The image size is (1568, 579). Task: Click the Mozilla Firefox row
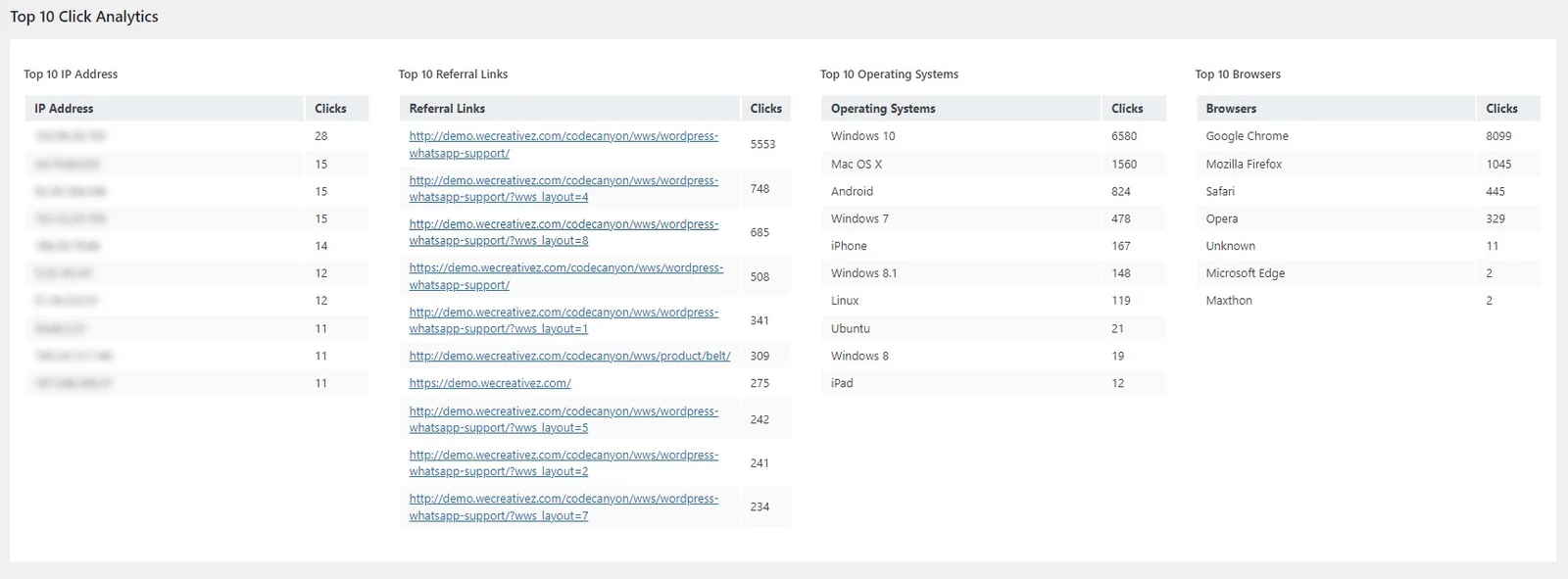click(x=1244, y=165)
